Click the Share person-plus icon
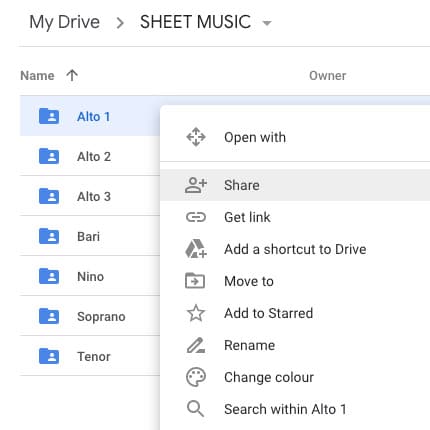430x430 pixels. pyautogui.click(x=196, y=185)
